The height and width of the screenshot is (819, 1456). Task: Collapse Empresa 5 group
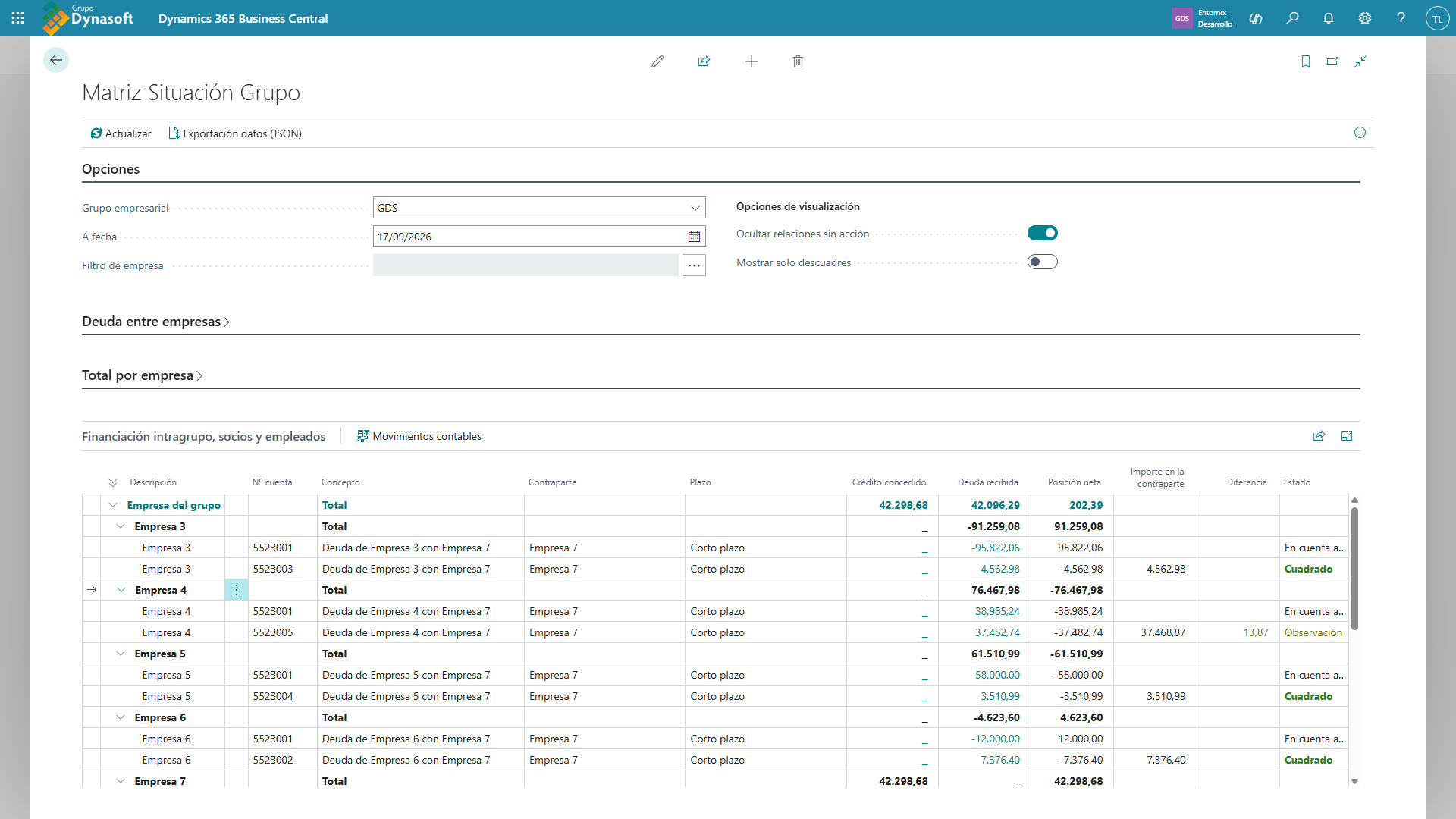click(x=121, y=654)
